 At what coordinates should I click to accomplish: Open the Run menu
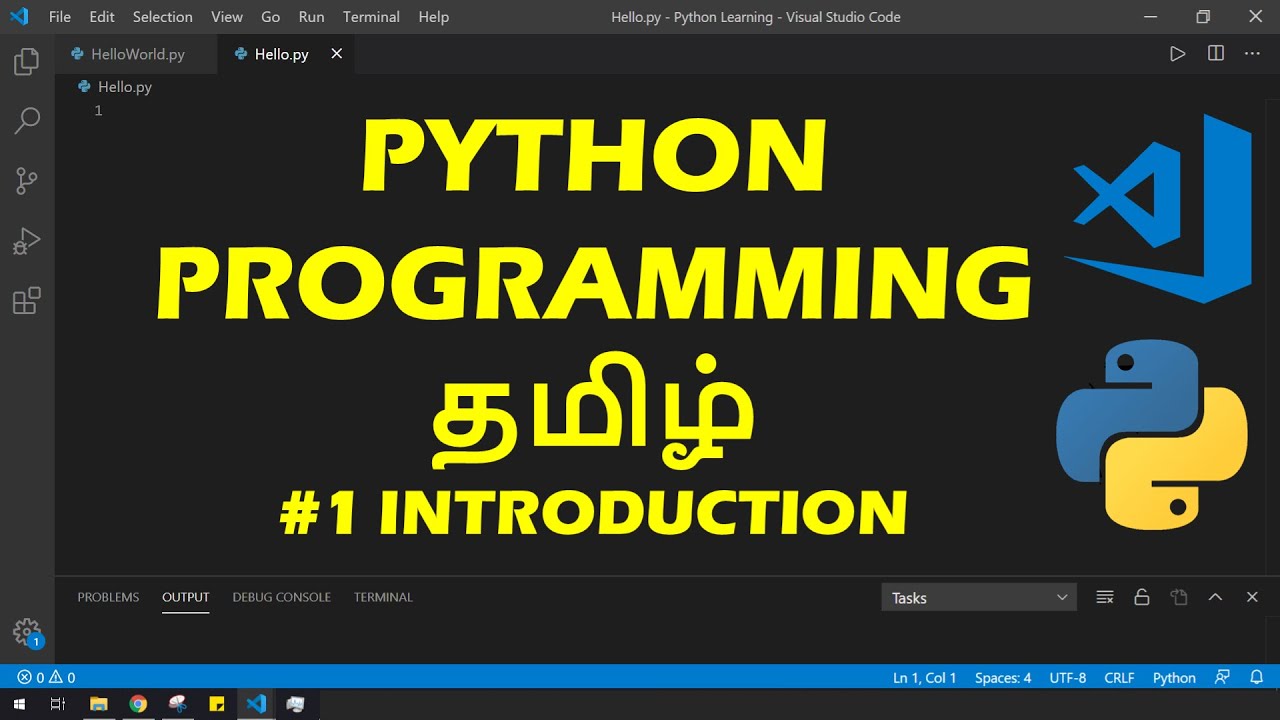tap(311, 17)
